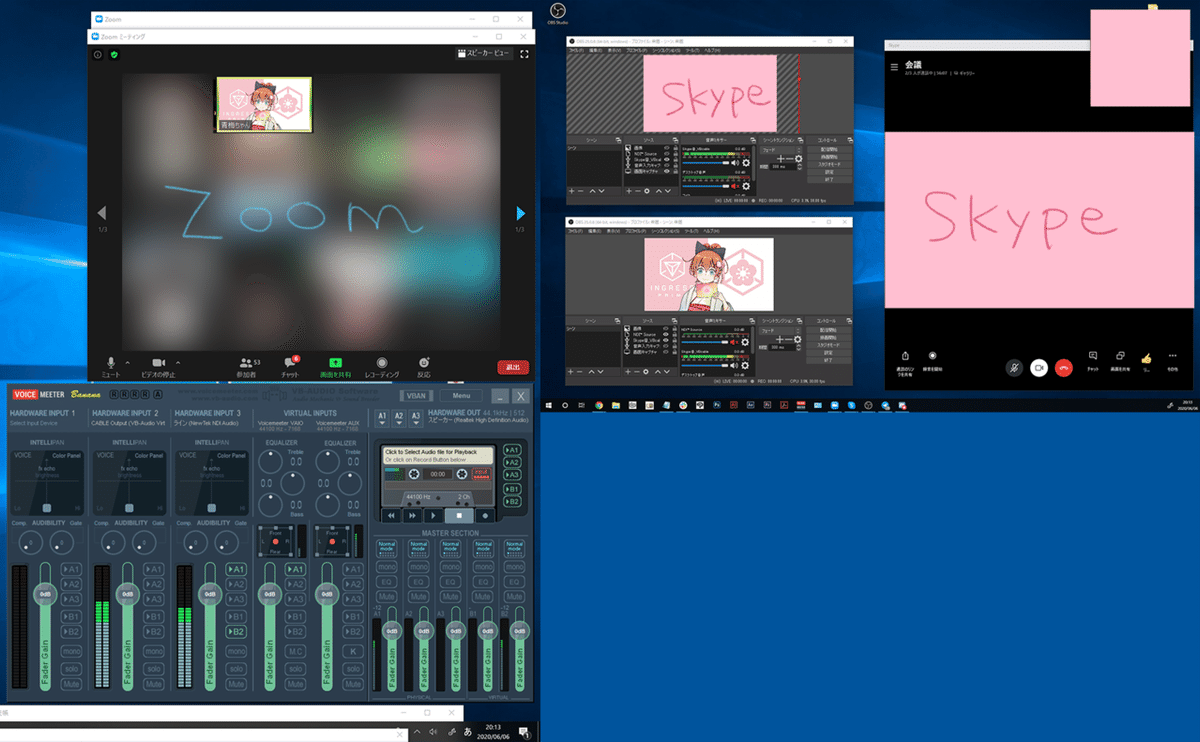The image size is (1200, 742).
Task: Toggle the K button on Voicemeeter AUX strip
Action: tap(353, 651)
